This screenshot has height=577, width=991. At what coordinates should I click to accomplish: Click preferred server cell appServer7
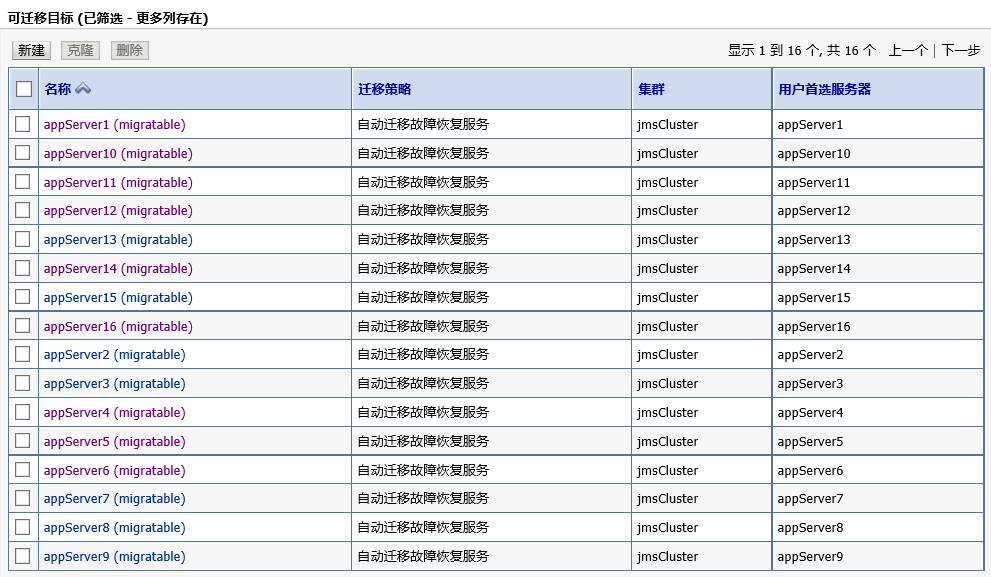click(x=810, y=499)
